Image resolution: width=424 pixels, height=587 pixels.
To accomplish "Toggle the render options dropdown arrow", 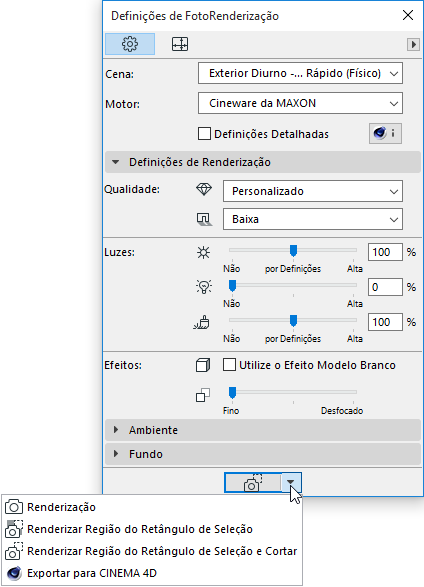I will [x=291, y=483].
